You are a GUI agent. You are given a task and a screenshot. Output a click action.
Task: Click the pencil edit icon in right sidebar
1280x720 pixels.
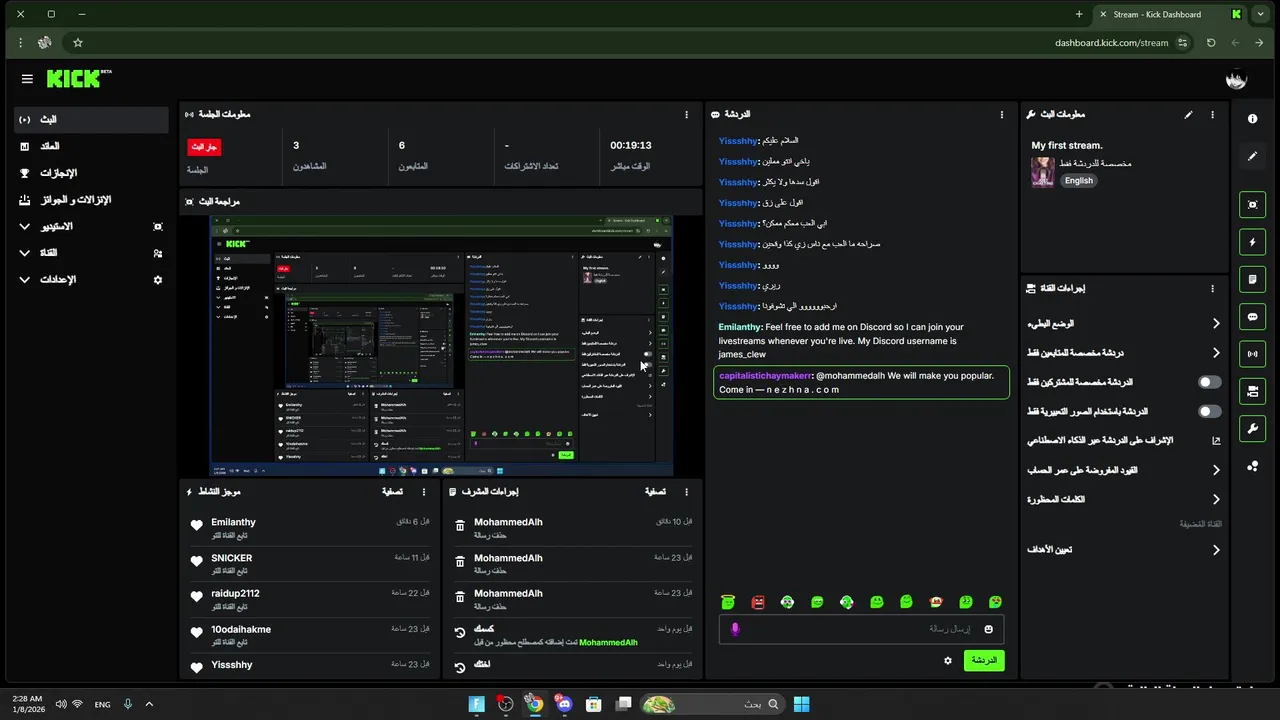click(x=1252, y=156)
